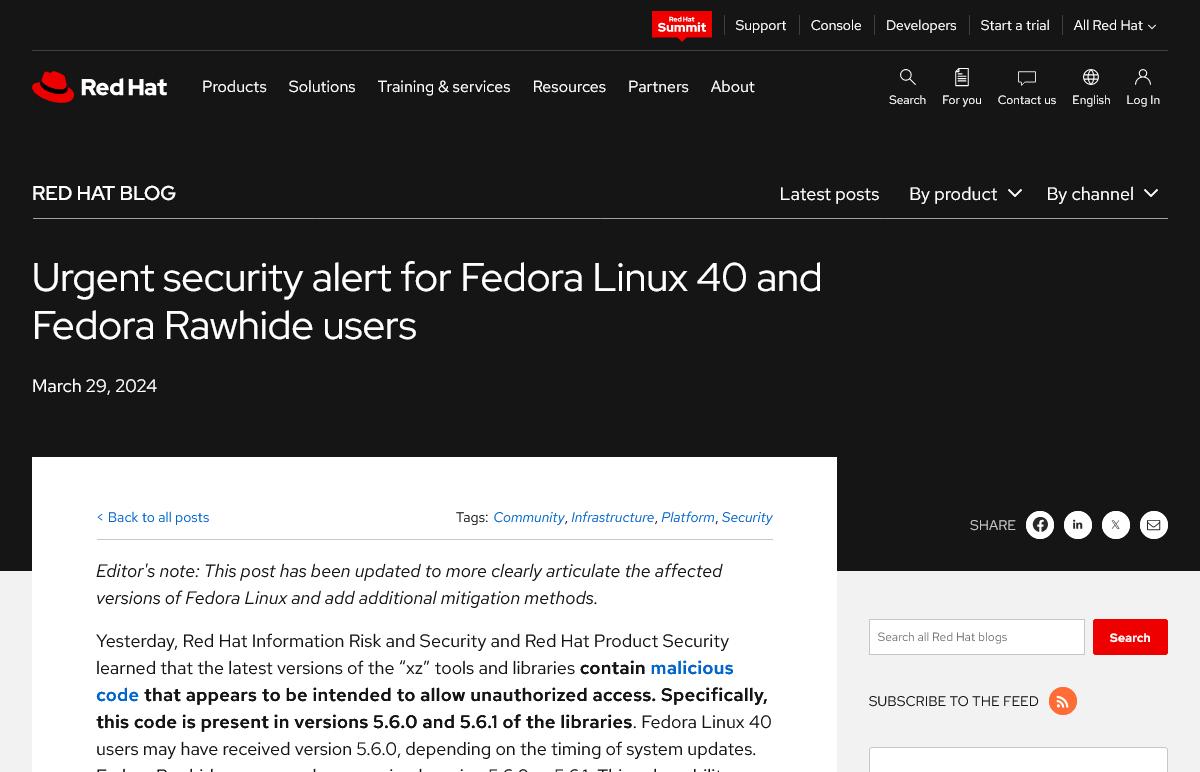Open the For you document icon
This screenshot has height=772, width=1200.
961,78
